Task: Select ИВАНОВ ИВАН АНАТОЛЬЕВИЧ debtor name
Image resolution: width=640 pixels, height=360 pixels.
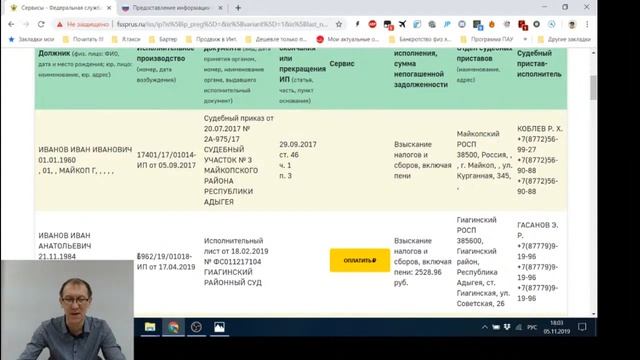Action: (65, 241)
